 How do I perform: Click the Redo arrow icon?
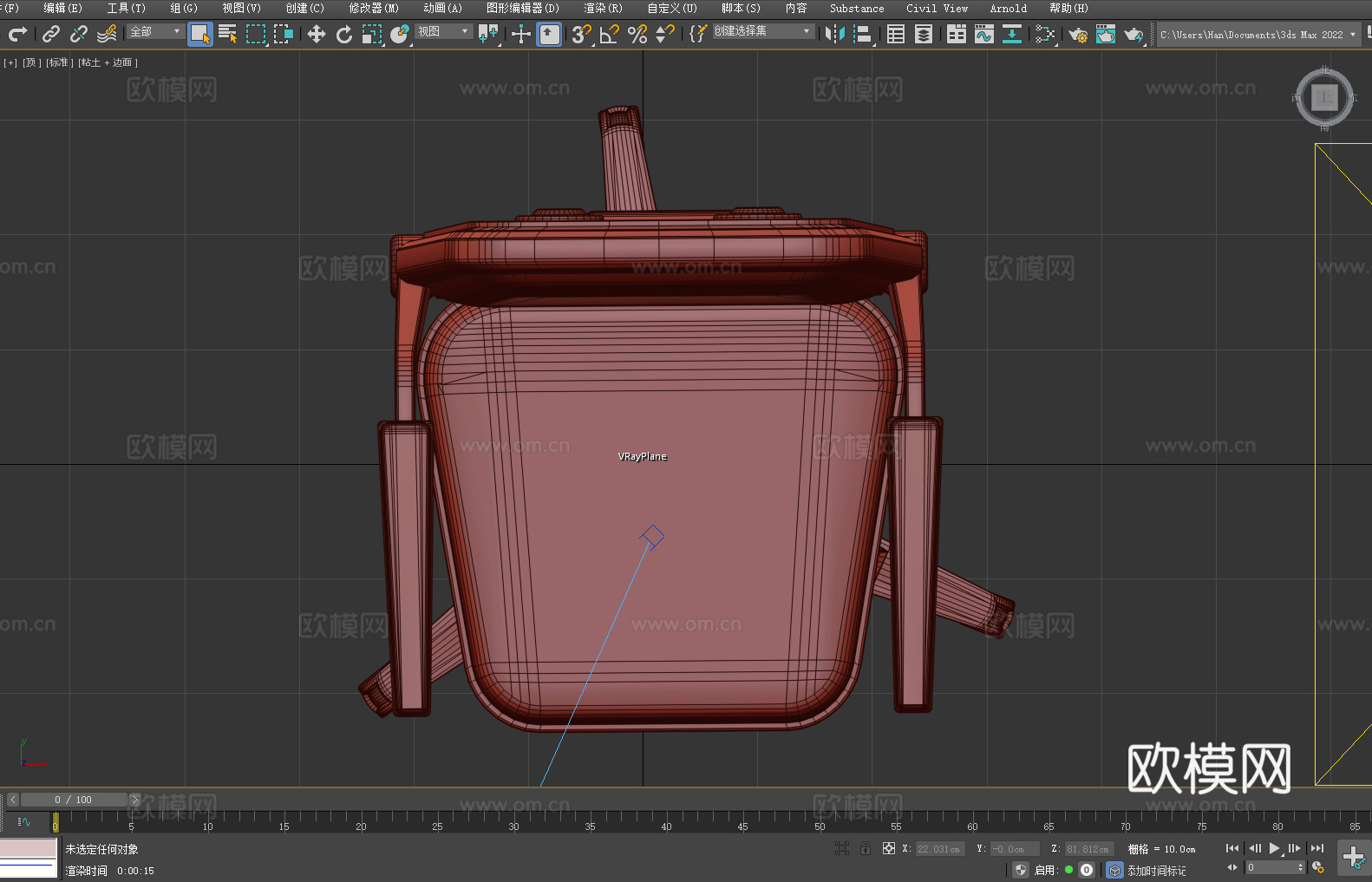click(17, 34)
